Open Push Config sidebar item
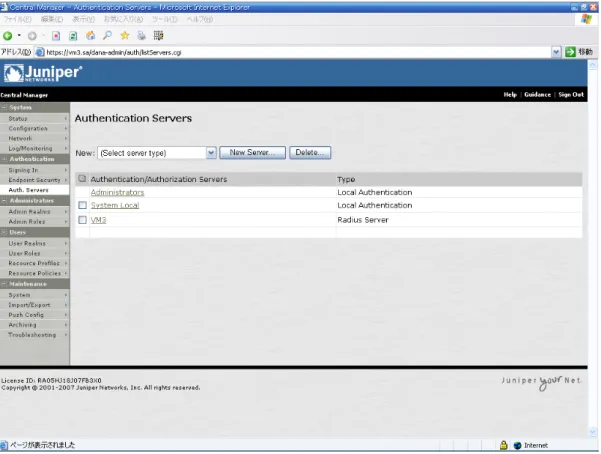 click(34, 315)
